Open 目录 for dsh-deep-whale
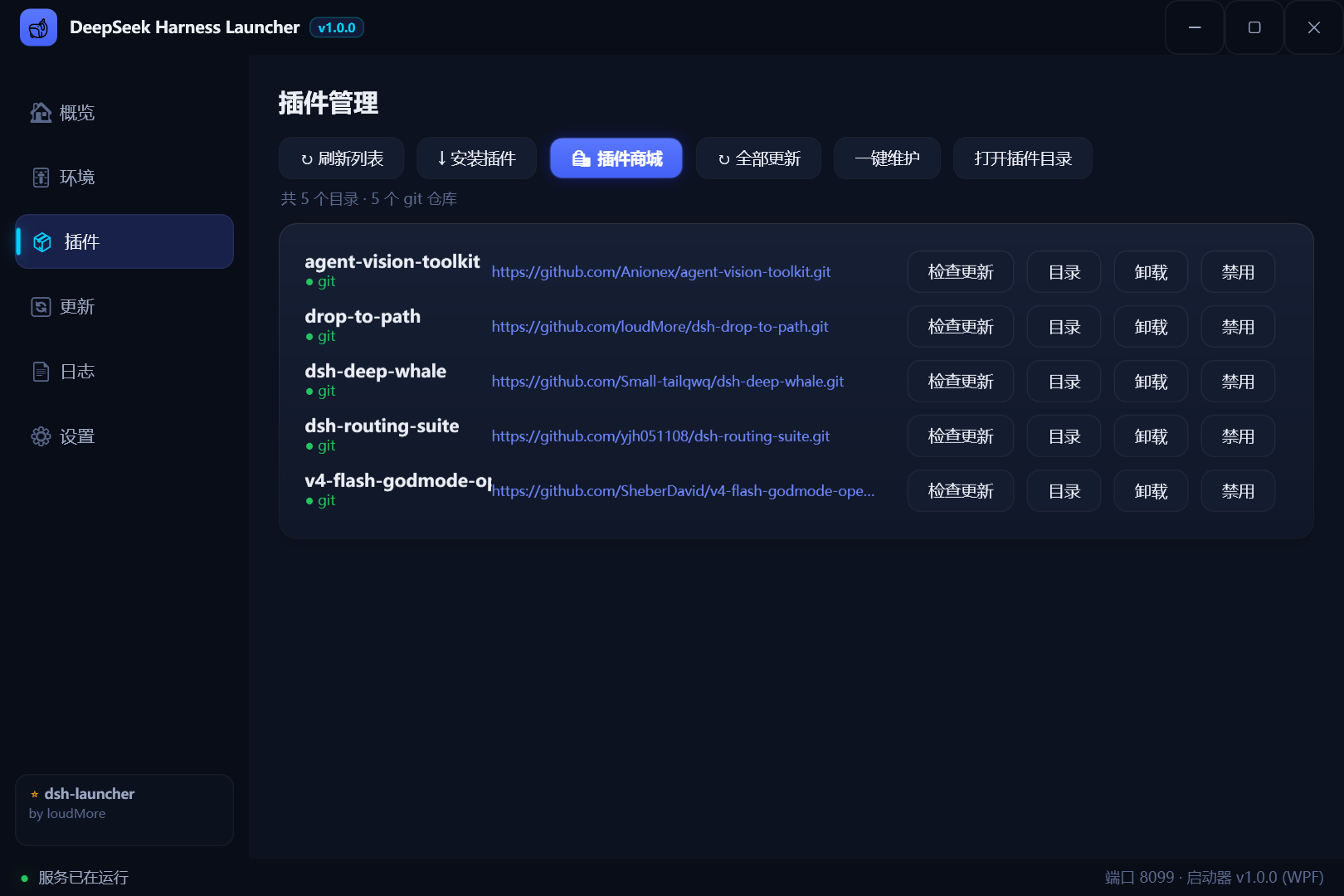The image size is (1344, 896). 1064,382
